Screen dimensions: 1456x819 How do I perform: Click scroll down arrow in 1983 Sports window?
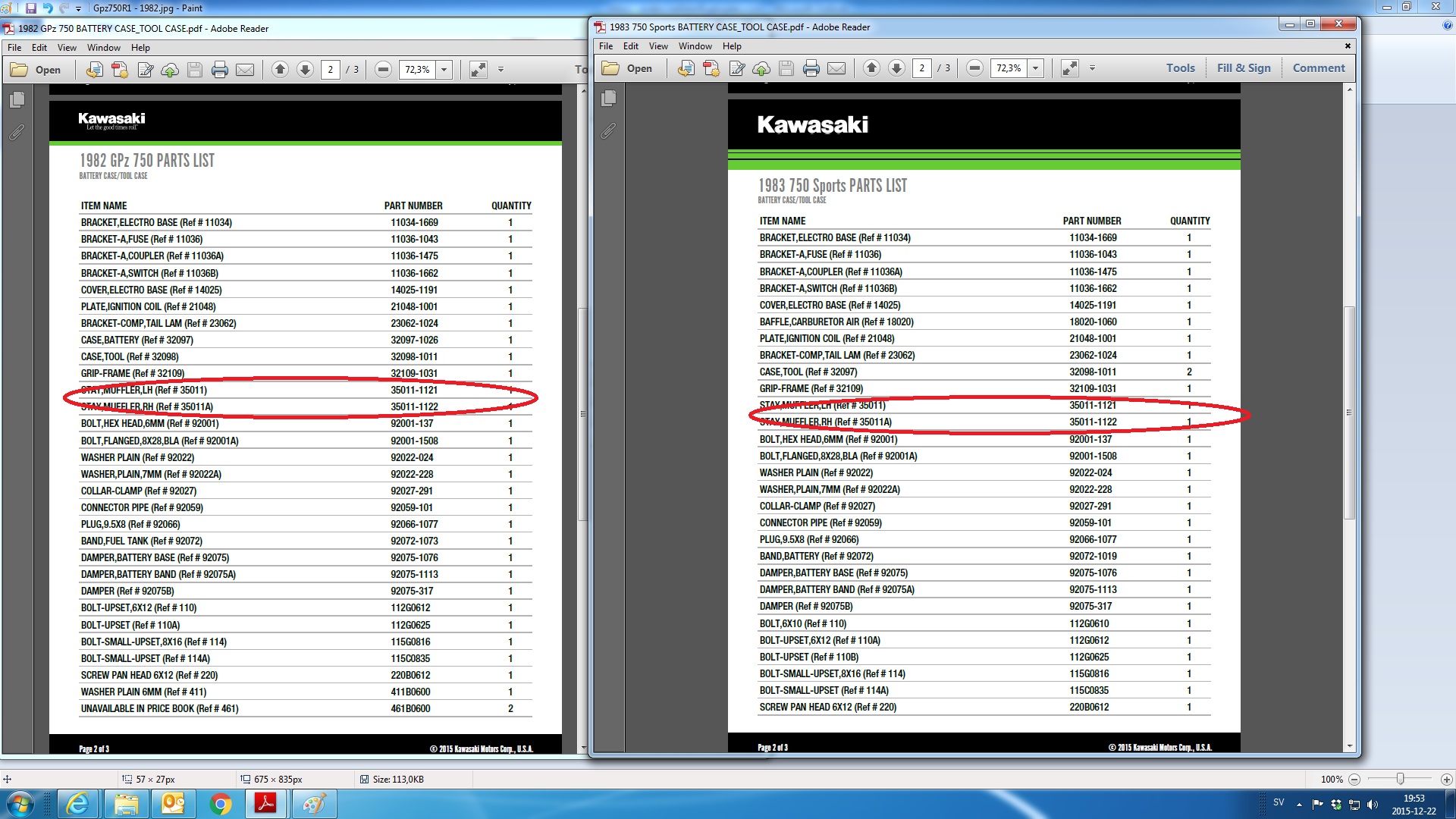1349,747
